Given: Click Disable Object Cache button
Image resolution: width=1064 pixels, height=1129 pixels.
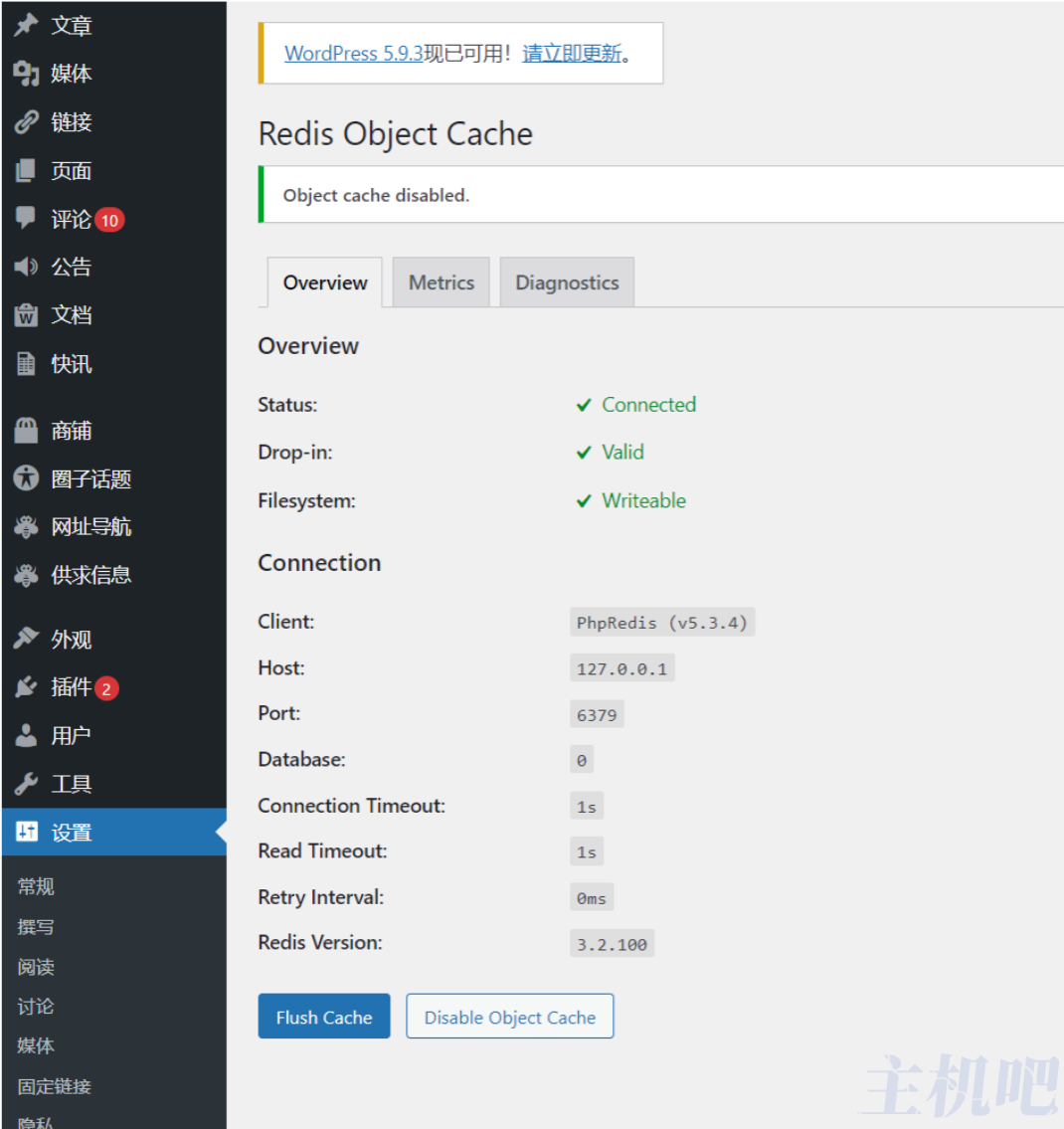Looking at the screenshot, I should (510, 1016).
